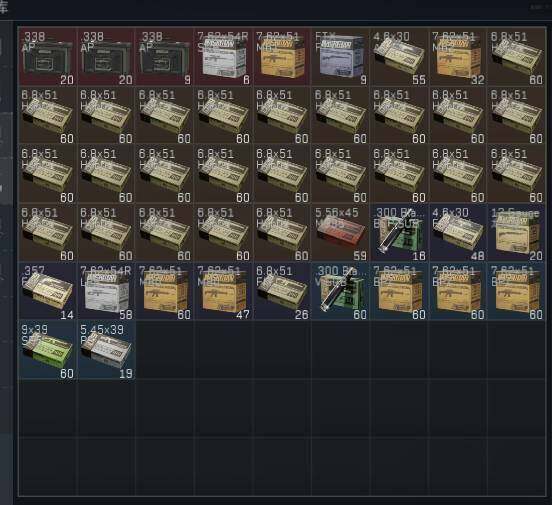This screenshot has height=505, width=552.
Task: Select the 7.62x54R box with 58 rounds
Action: (x=106, y=292)
